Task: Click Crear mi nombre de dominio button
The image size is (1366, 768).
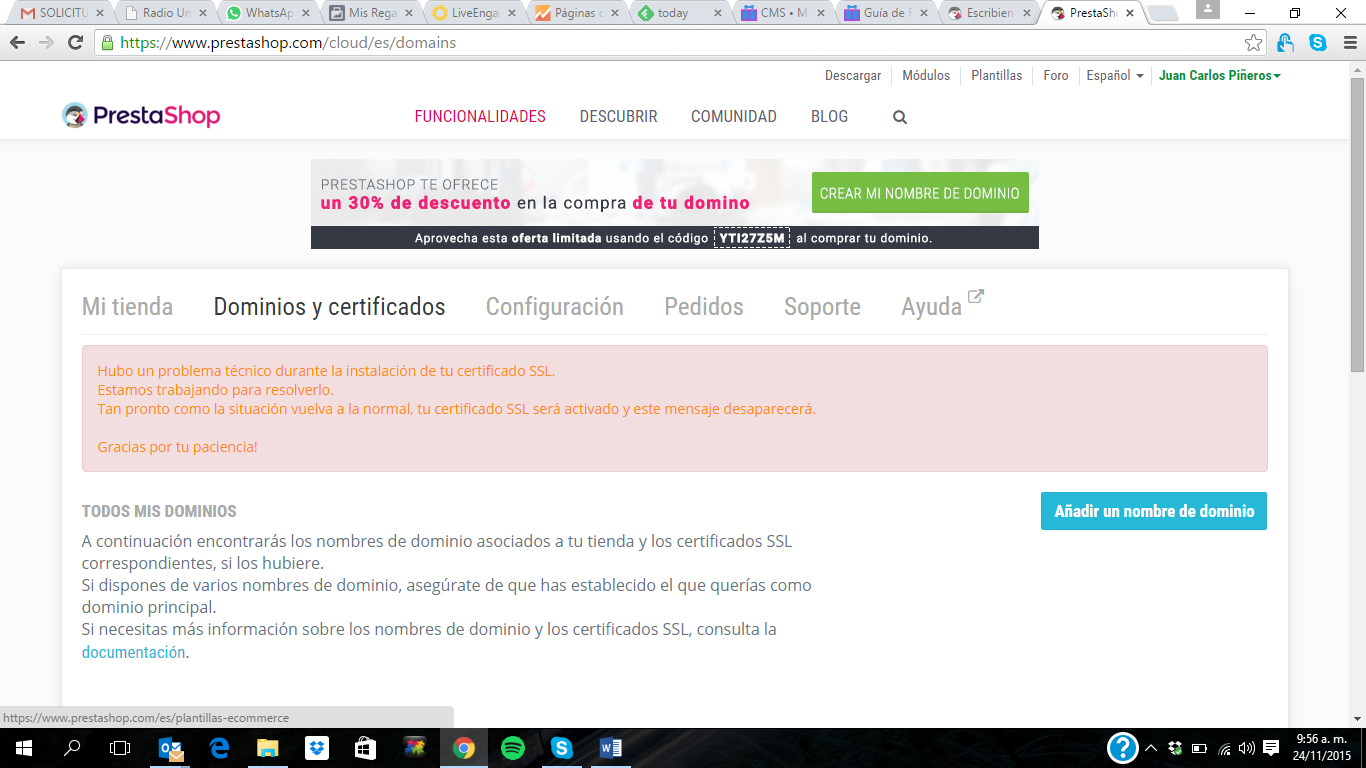Action: (x=920, y=193)
